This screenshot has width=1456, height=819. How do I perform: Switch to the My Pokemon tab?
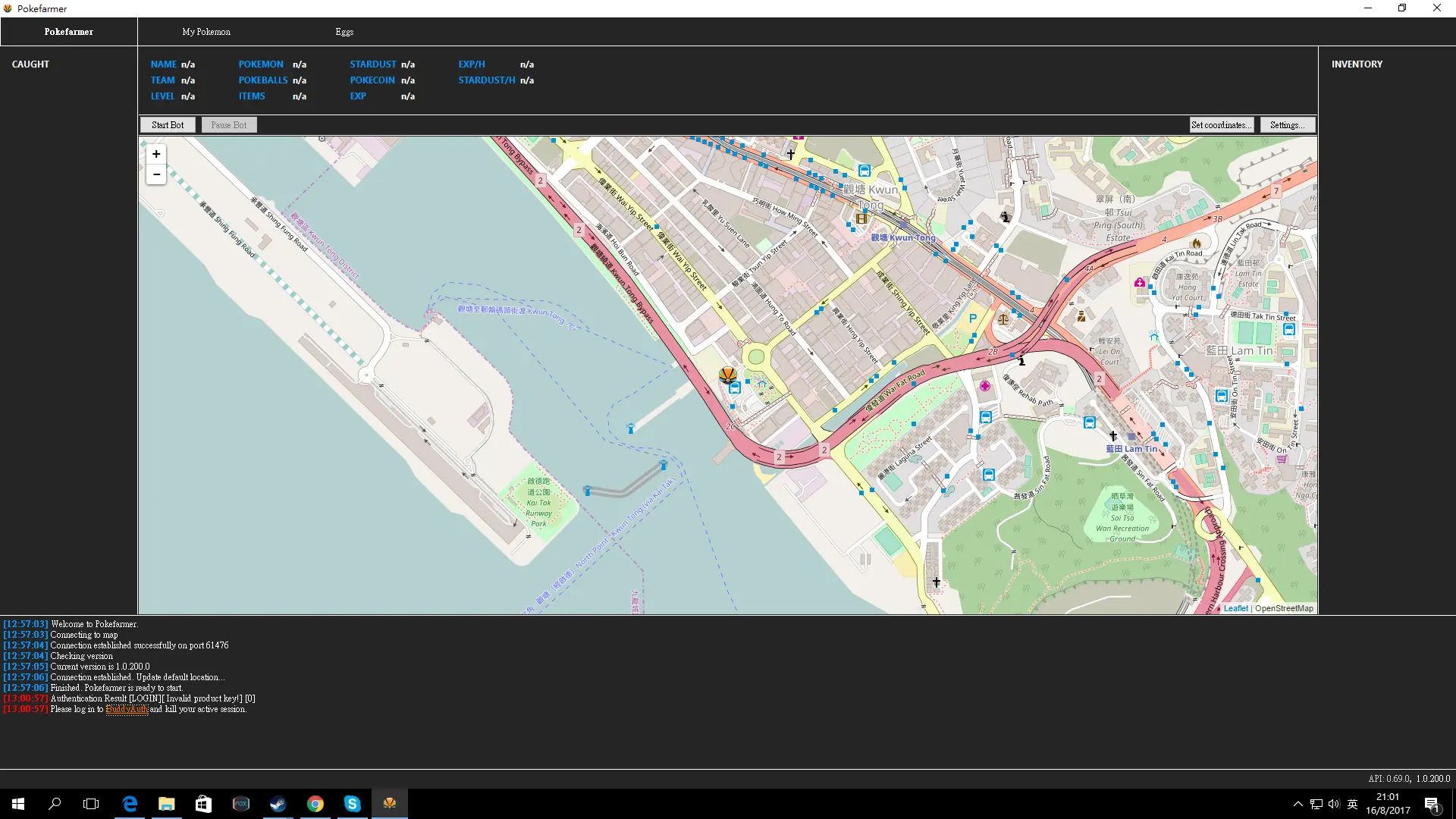(206, 32)
